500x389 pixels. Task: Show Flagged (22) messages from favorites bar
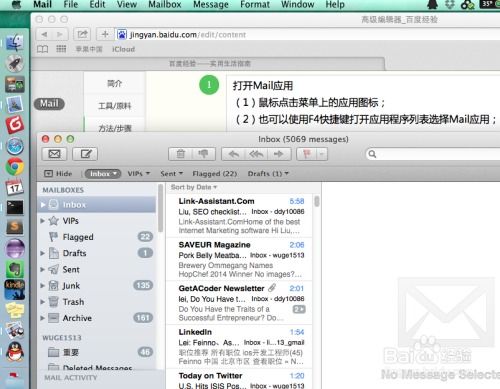click(x=215, y=174)
